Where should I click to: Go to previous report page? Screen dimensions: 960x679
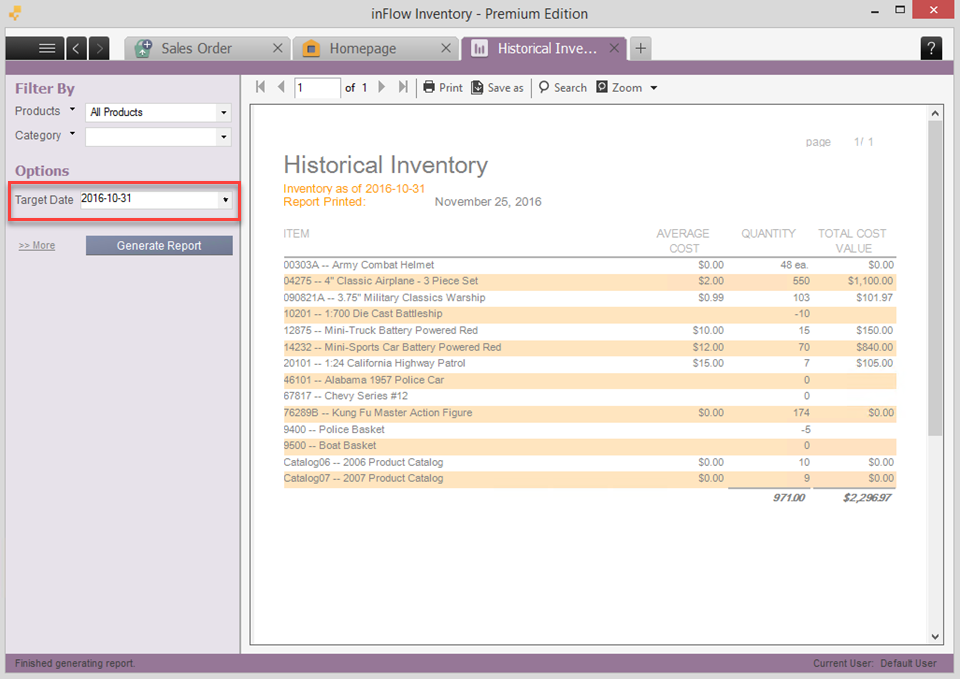point(281,87)
